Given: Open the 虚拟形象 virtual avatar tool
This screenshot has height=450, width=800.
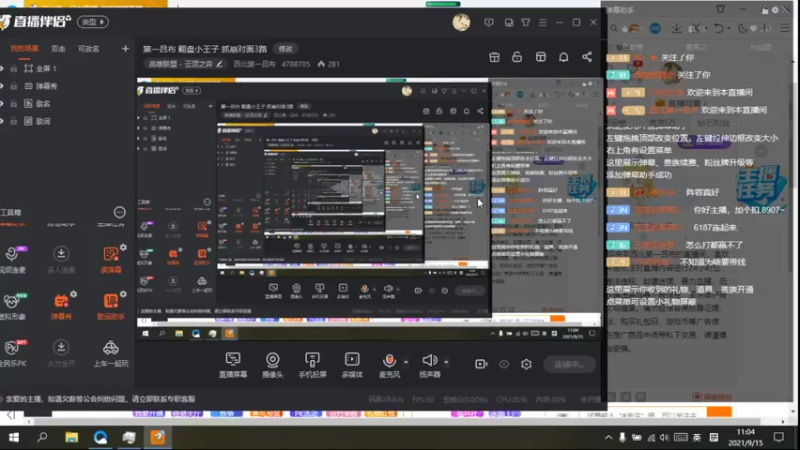Looking at the screenshot, I should click(x=13, y=307).
